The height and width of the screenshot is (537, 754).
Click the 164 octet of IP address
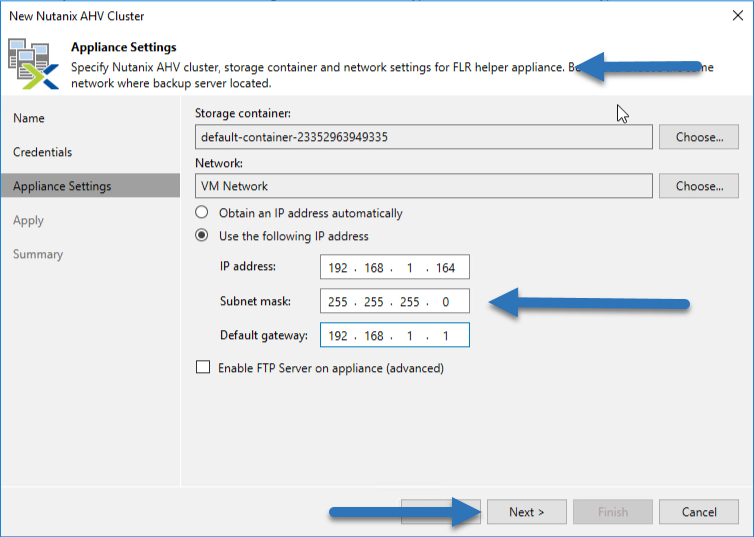445,268
